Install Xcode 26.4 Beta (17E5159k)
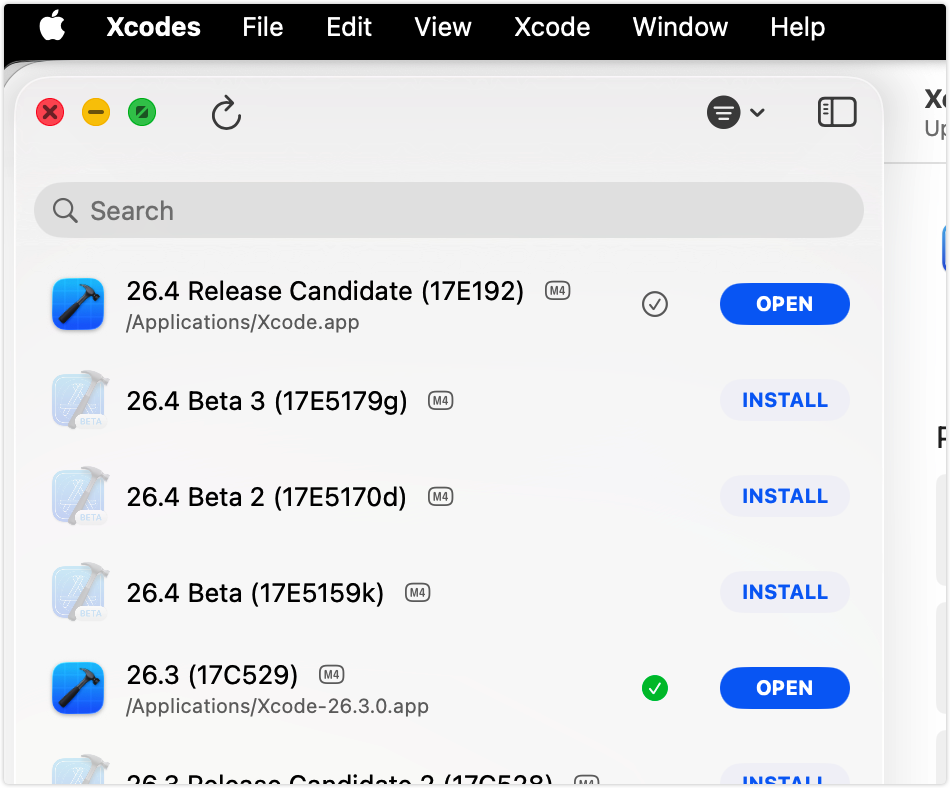 point(784,592)
